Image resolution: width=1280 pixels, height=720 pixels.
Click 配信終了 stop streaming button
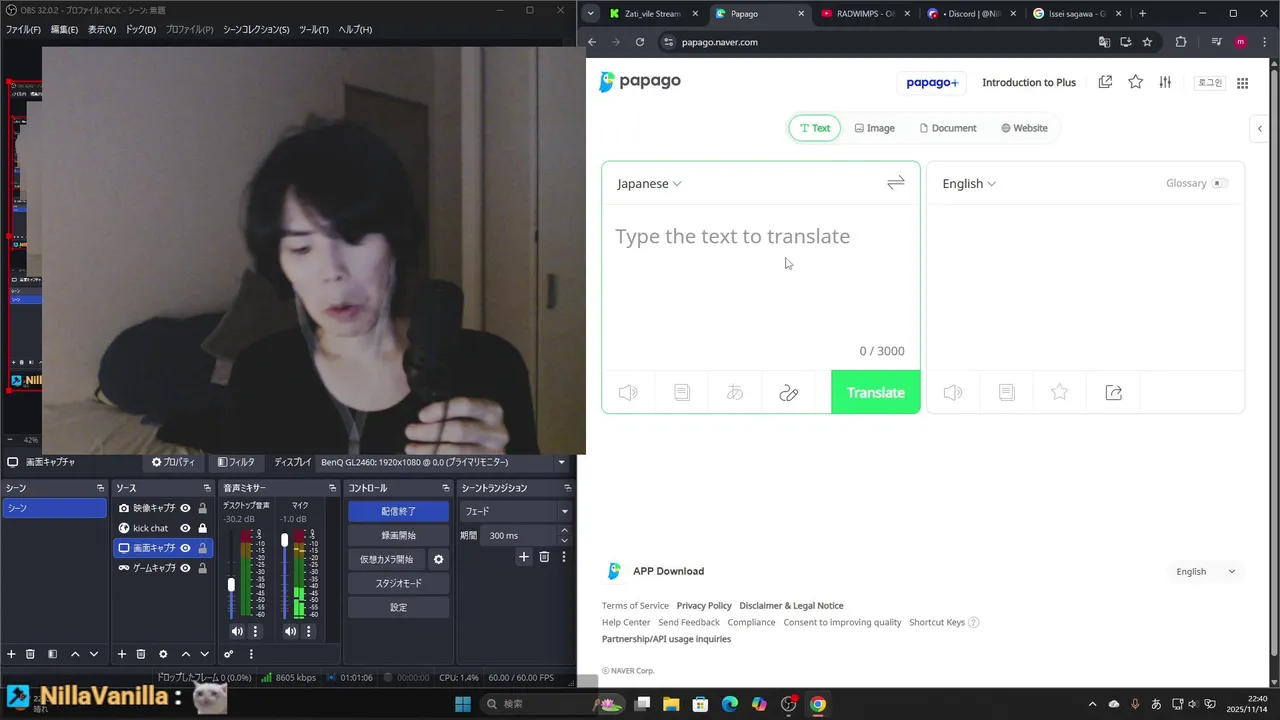pyautogui.click(x=398, y=511)
